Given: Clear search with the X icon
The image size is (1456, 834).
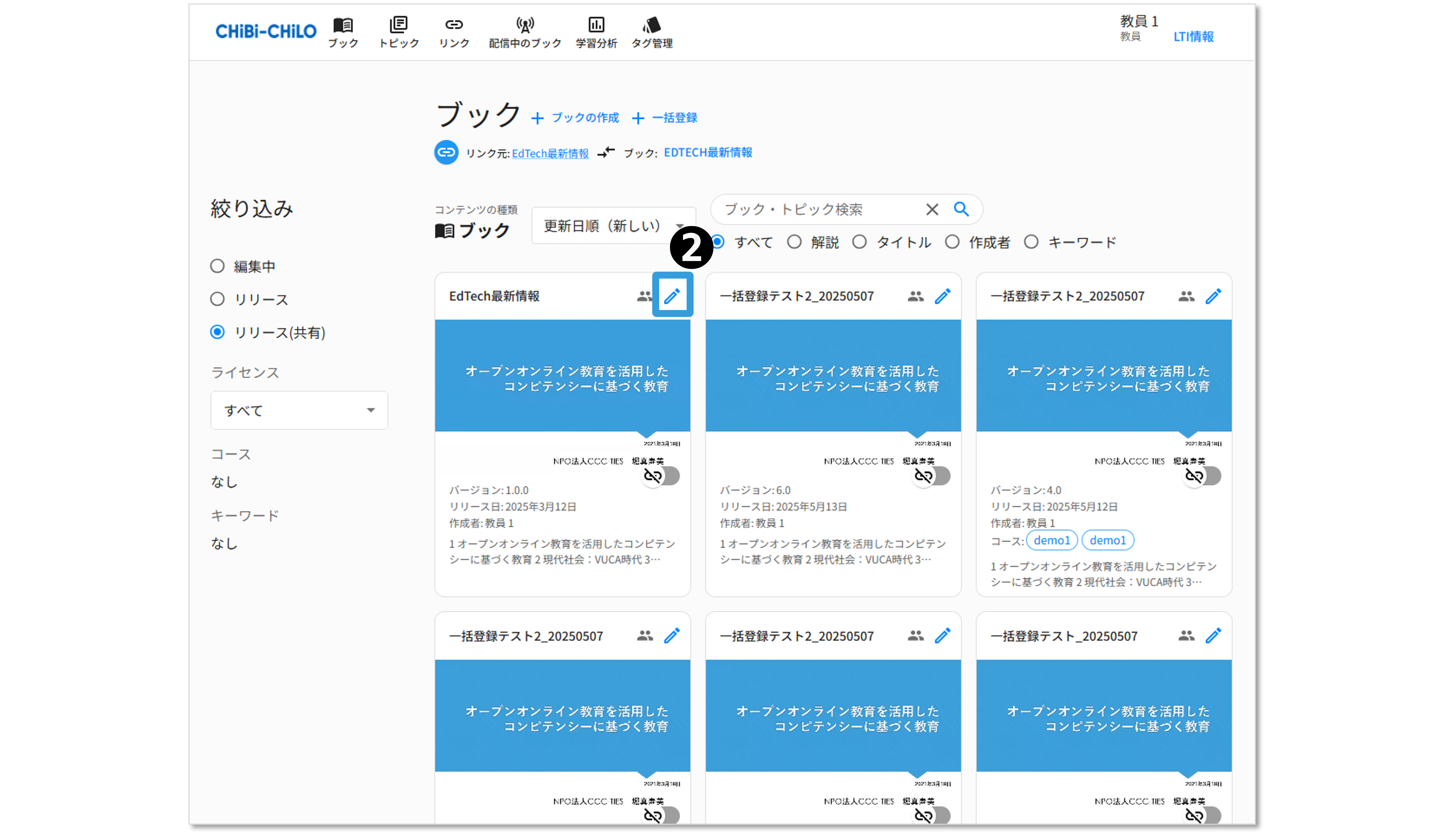Looking at the screenshot, I should [932, 209].
